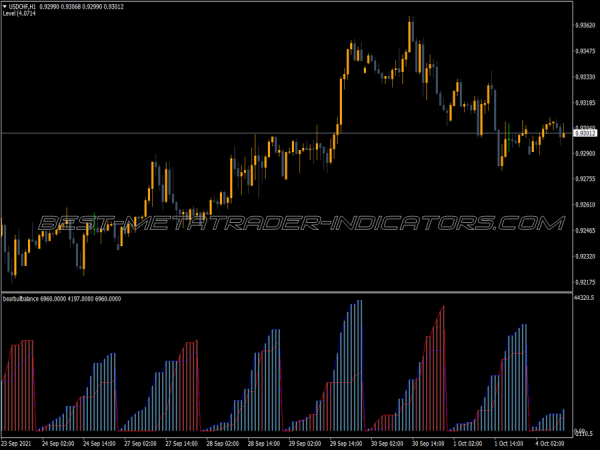Click the 0.93330 price axis label
600x450 pixels.
(585, 77)
